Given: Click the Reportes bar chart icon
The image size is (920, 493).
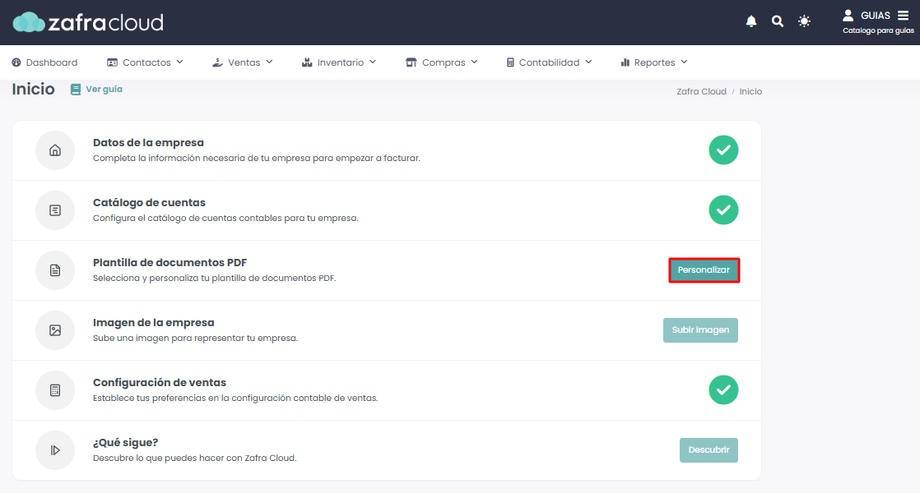Looking at the screenshot, I should point(625,62).
